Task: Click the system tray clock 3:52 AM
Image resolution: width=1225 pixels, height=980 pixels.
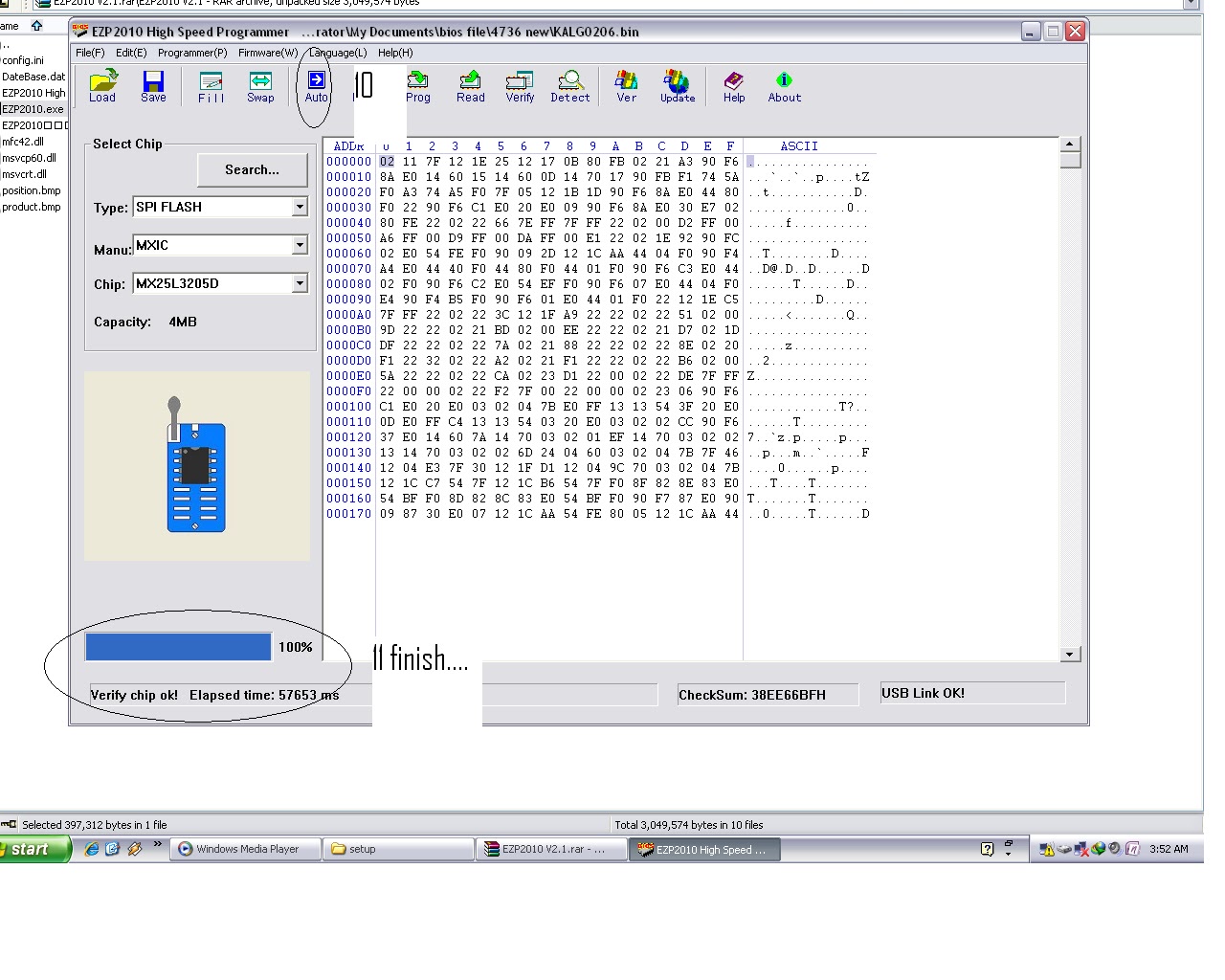Action: point(1169,849)
